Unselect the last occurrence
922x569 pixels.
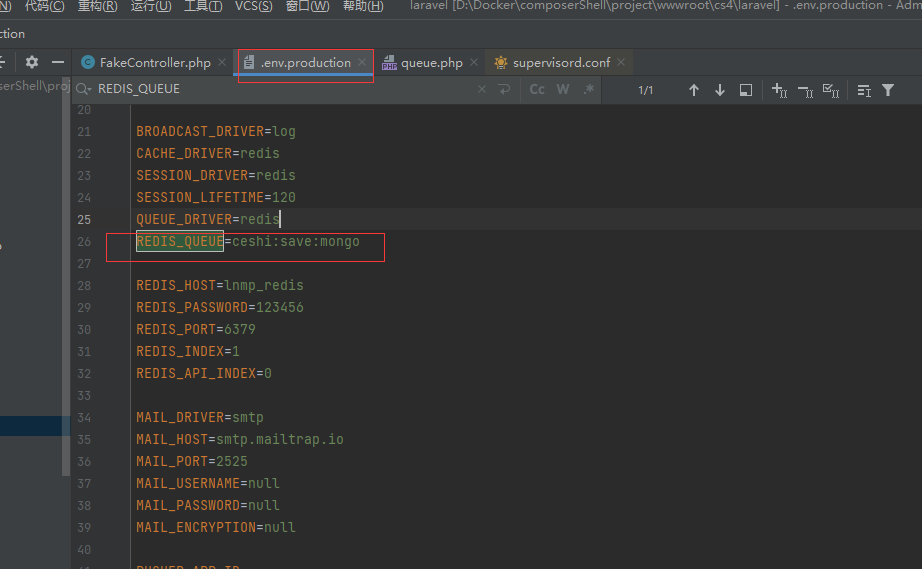(805, 91)
